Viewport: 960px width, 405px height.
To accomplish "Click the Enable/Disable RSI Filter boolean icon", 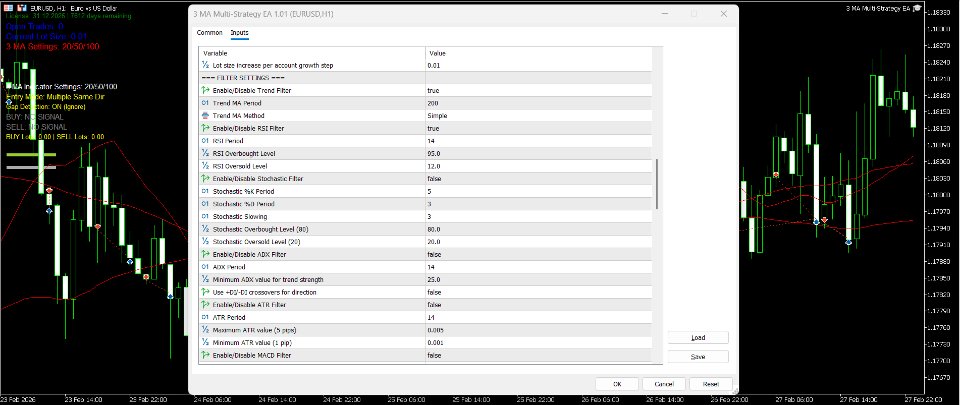I will click(205, 128).
